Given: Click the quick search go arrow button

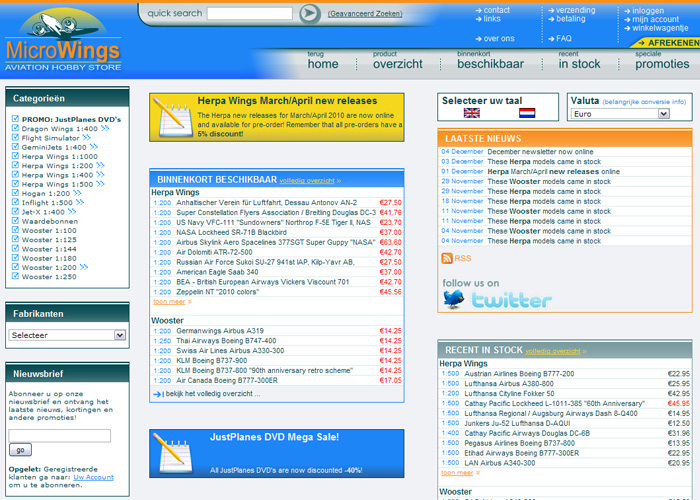Looking at the screenshot, I should 309,14.
